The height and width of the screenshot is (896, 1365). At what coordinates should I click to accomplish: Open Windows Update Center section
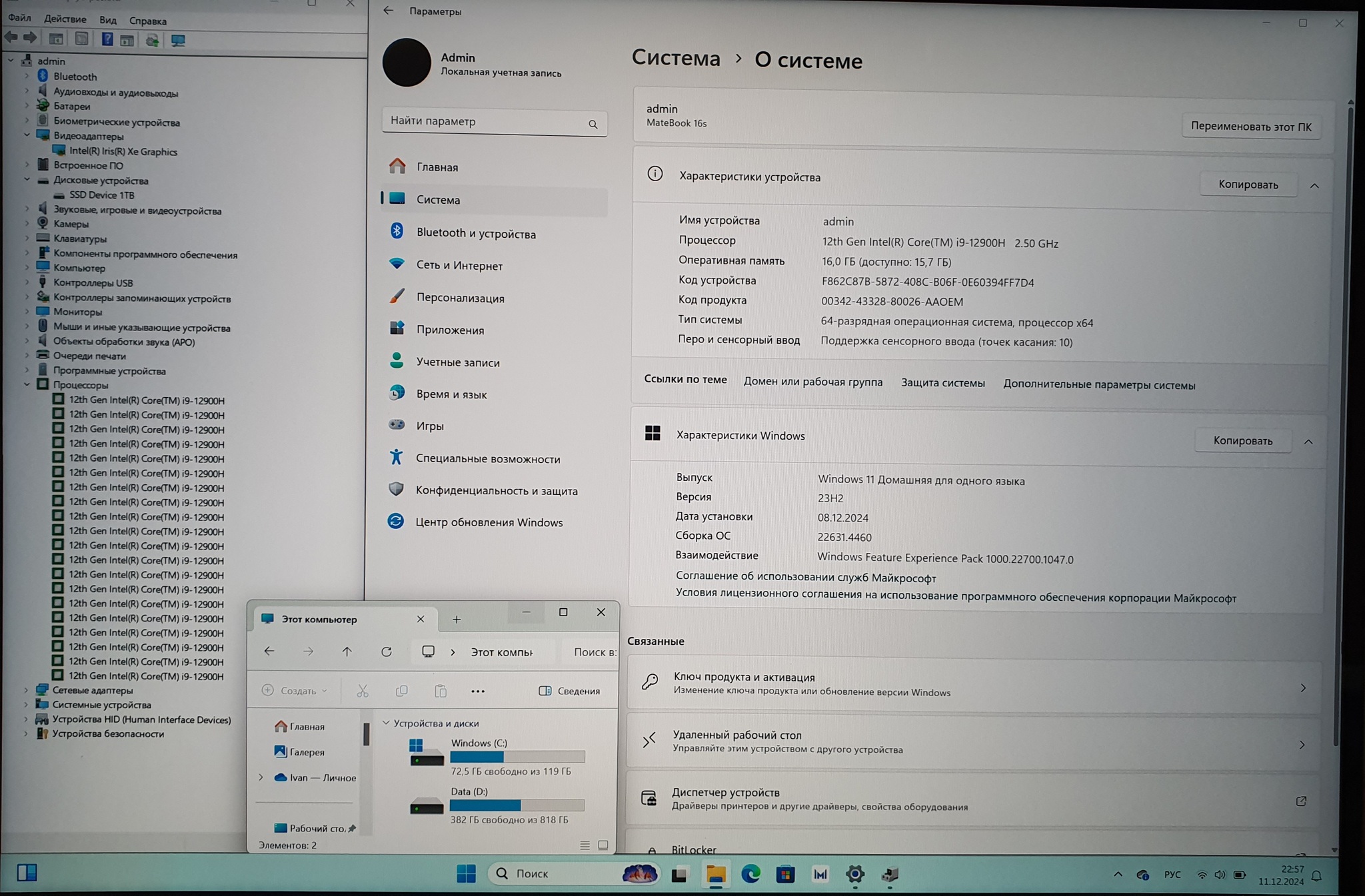tap(489, 522)
